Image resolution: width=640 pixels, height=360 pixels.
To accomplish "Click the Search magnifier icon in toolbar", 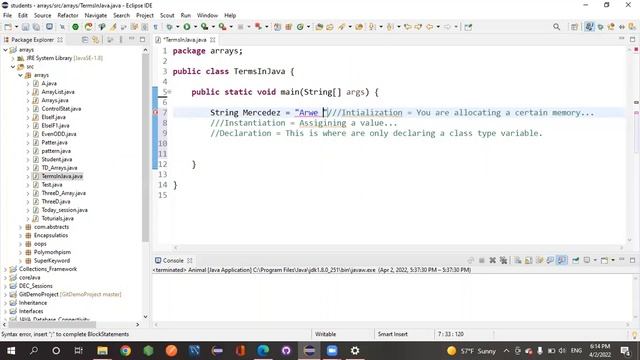I will [x=556, y=27].
